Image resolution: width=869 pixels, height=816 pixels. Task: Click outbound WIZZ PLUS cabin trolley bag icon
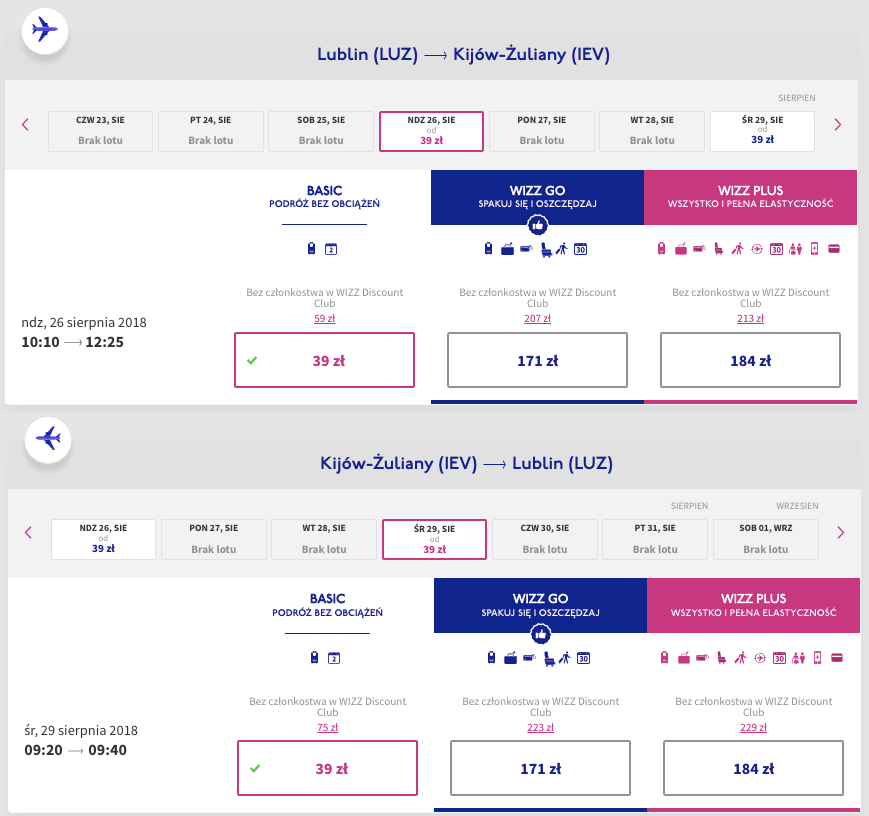click(x=681, y=249)
